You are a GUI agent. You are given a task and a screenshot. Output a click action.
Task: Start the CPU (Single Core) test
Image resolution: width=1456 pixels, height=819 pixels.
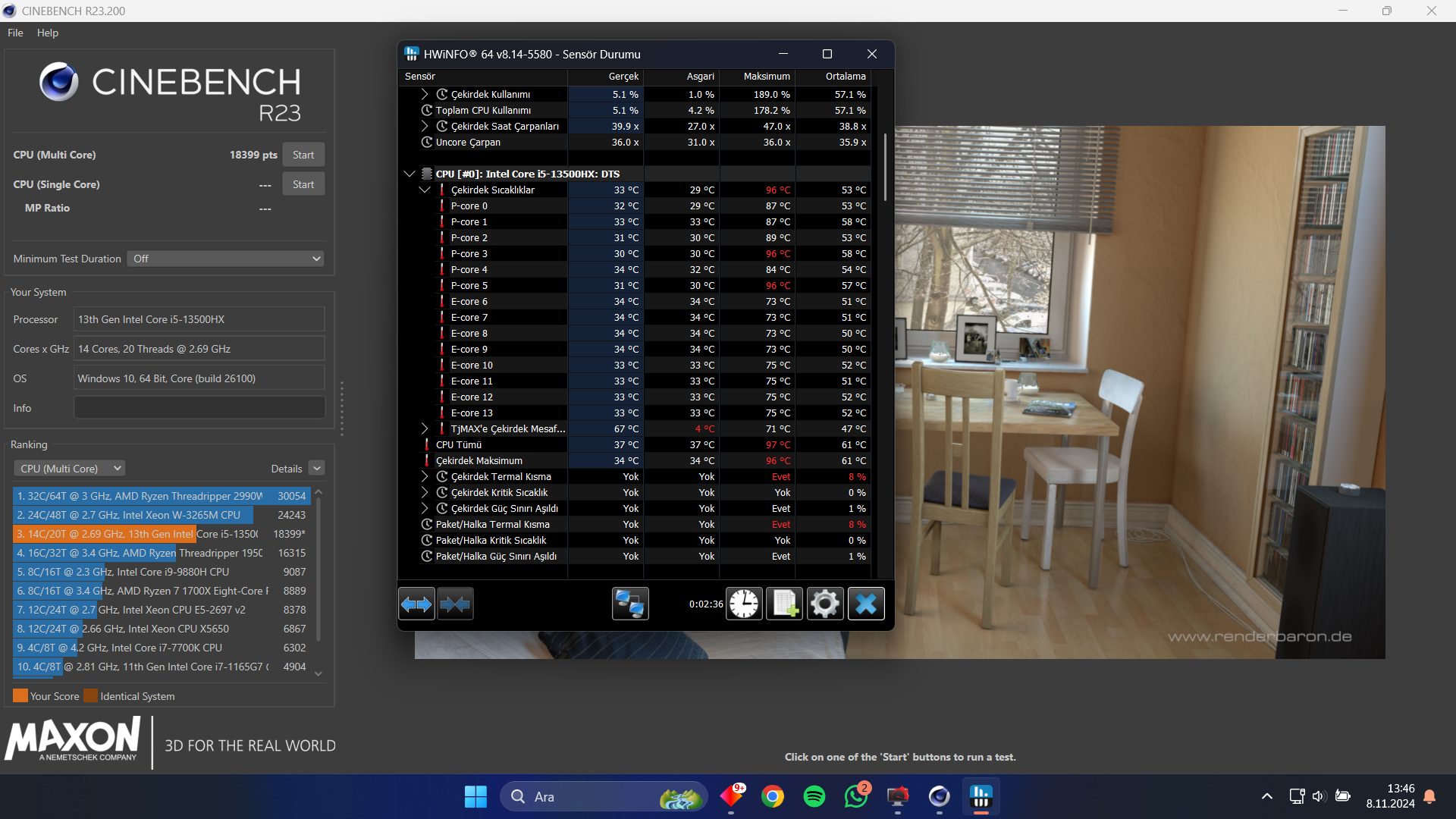(x=303, y=184)
